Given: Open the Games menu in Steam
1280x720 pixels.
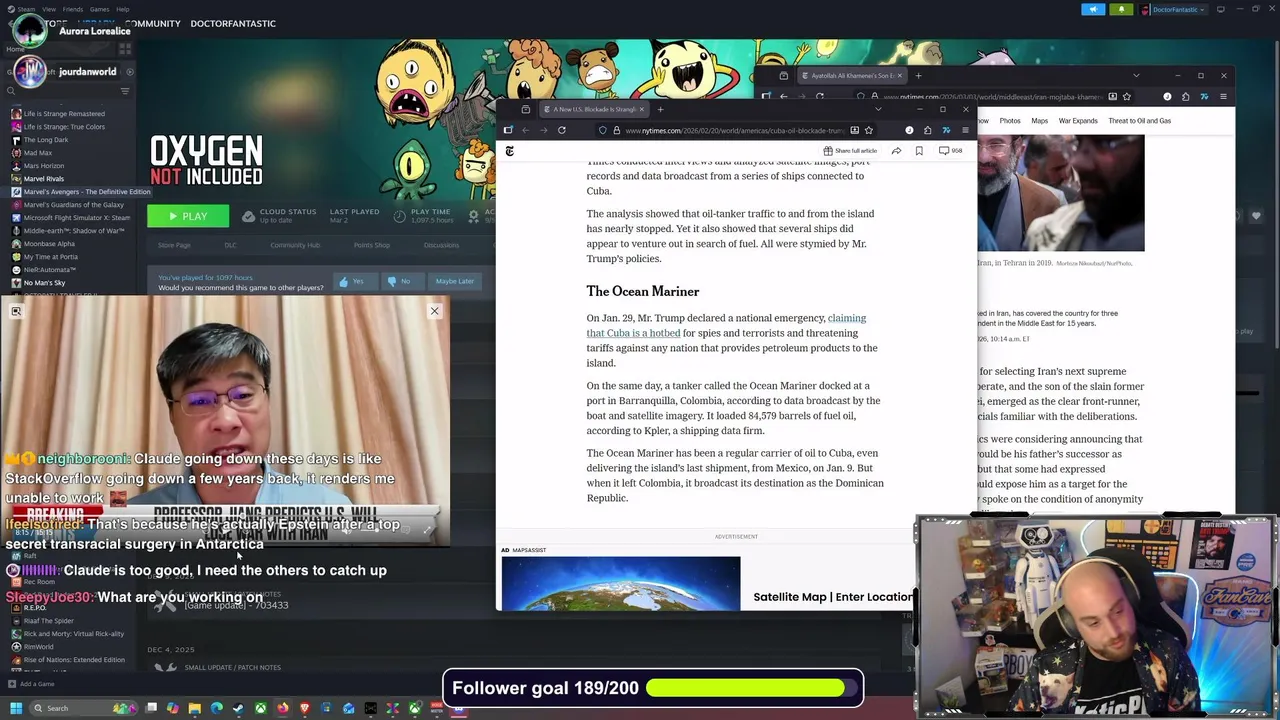Looking at the screenshot, I should (99, 9).
